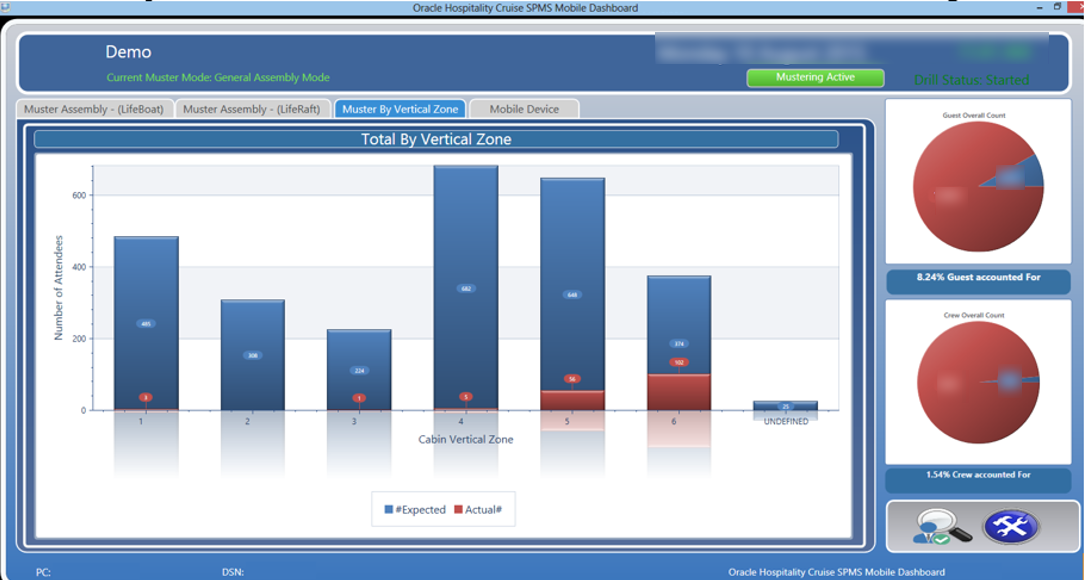Open the person search magnifier icon

point(941,527)
